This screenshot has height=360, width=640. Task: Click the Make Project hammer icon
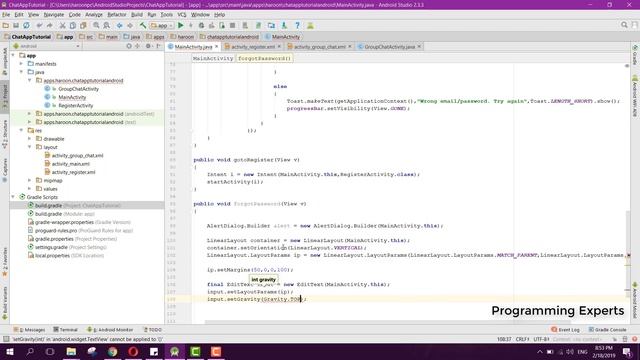tap(143, 25)
